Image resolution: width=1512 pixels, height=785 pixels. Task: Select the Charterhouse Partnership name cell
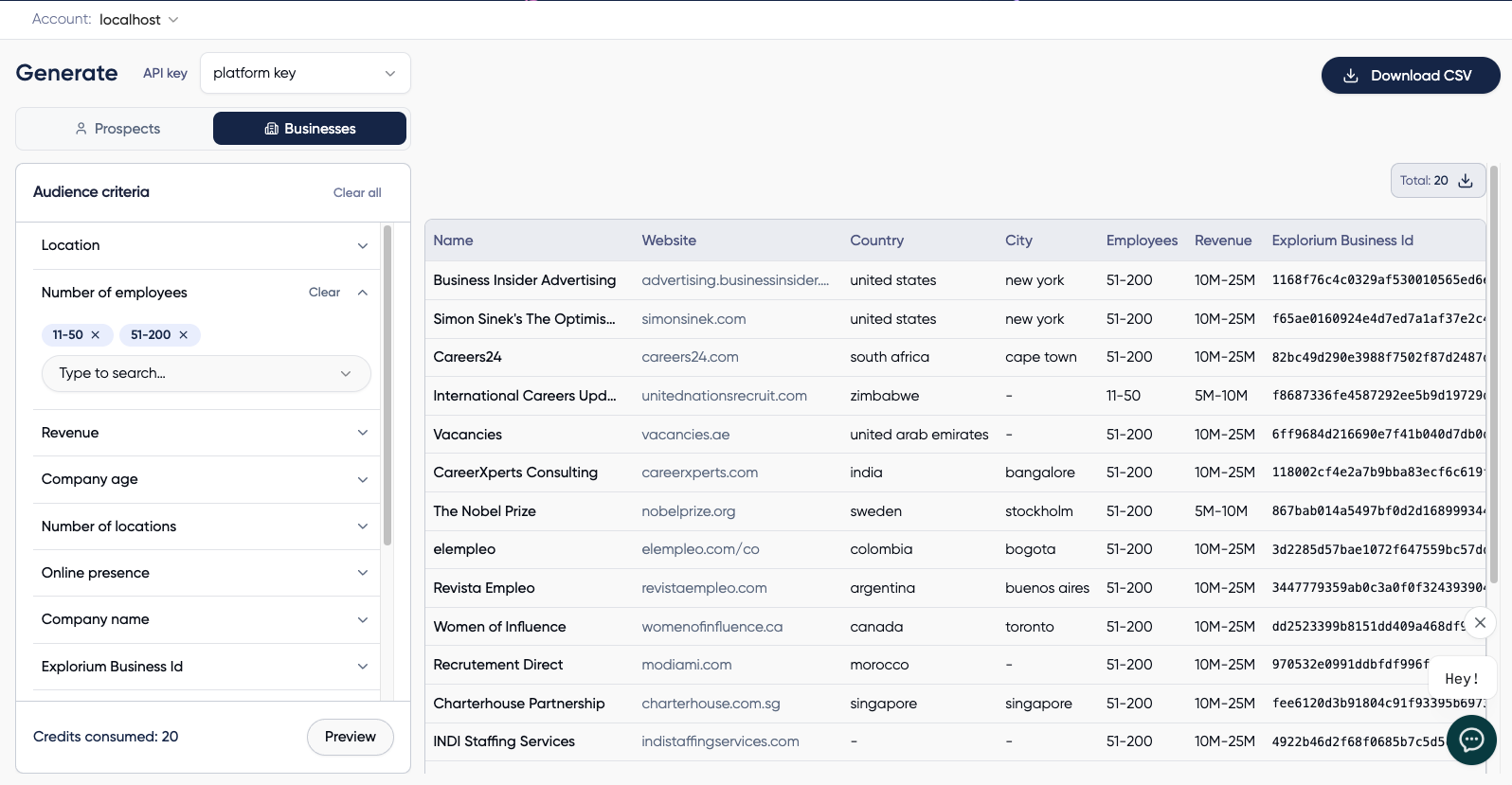click(518, 704)
